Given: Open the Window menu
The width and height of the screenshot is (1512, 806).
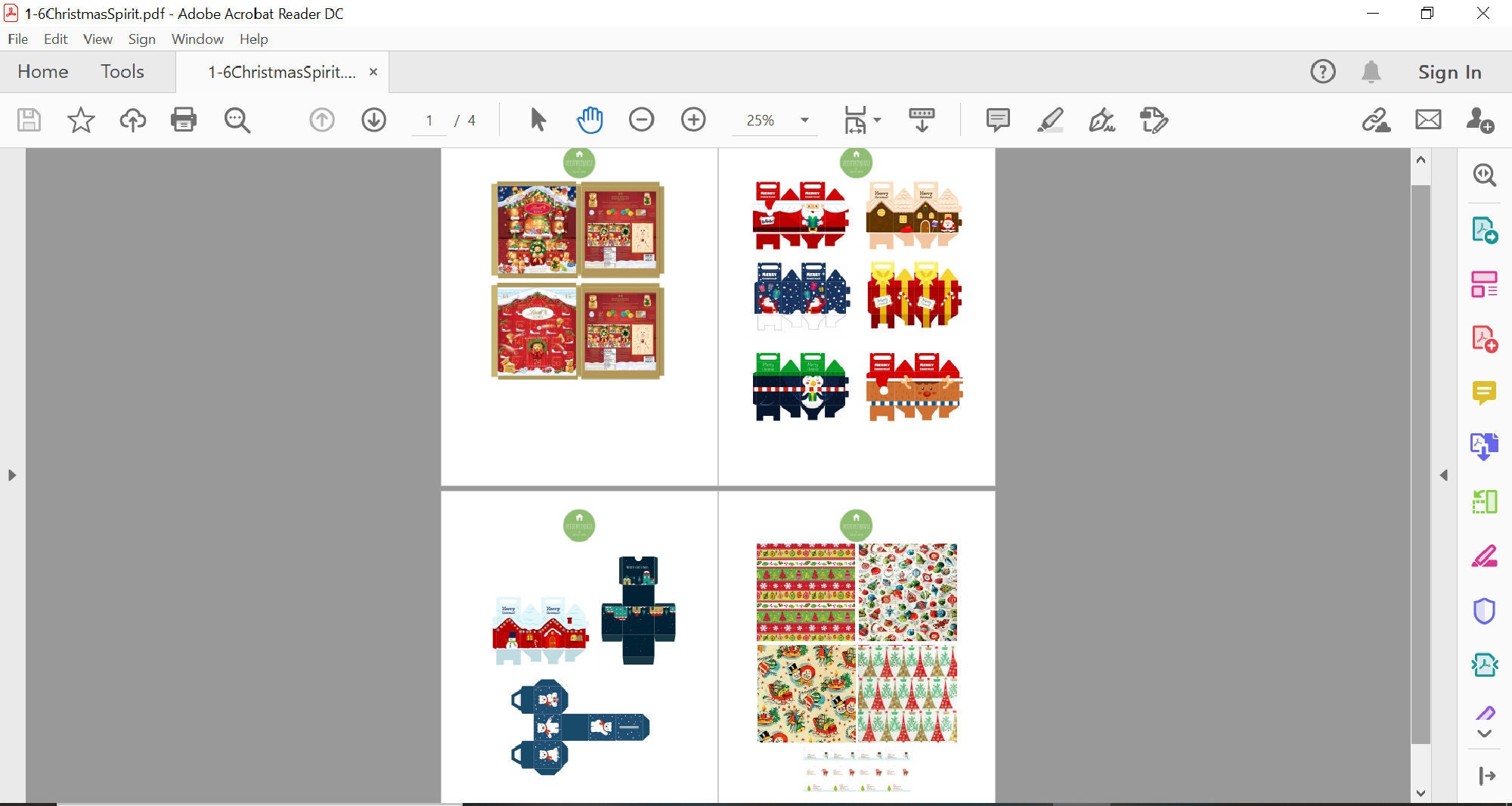Looking at the screenshot, I should click(197, 39).
